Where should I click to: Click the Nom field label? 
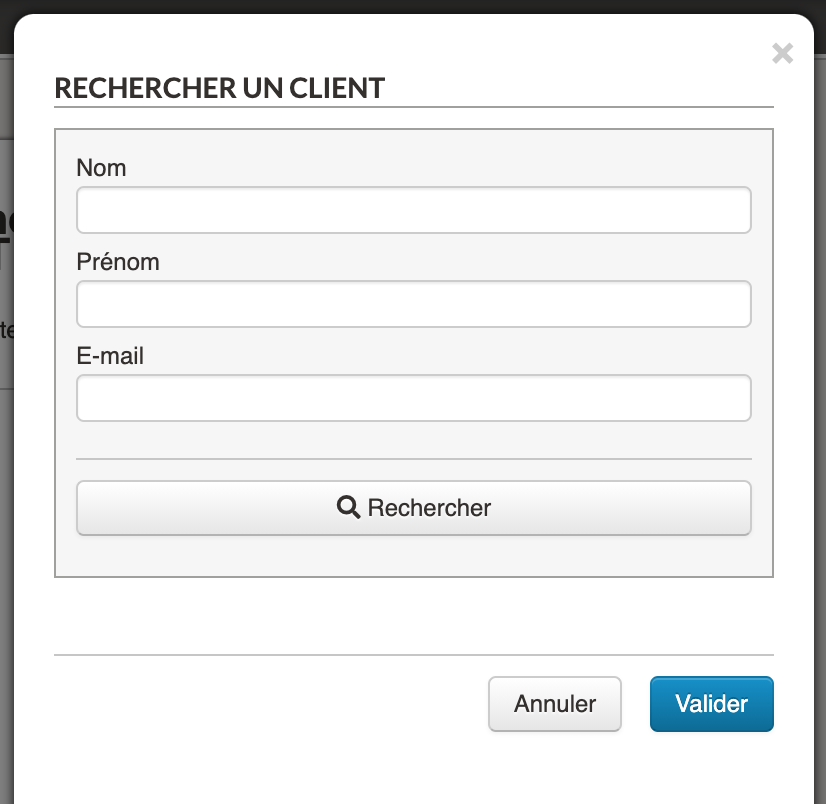101,168
